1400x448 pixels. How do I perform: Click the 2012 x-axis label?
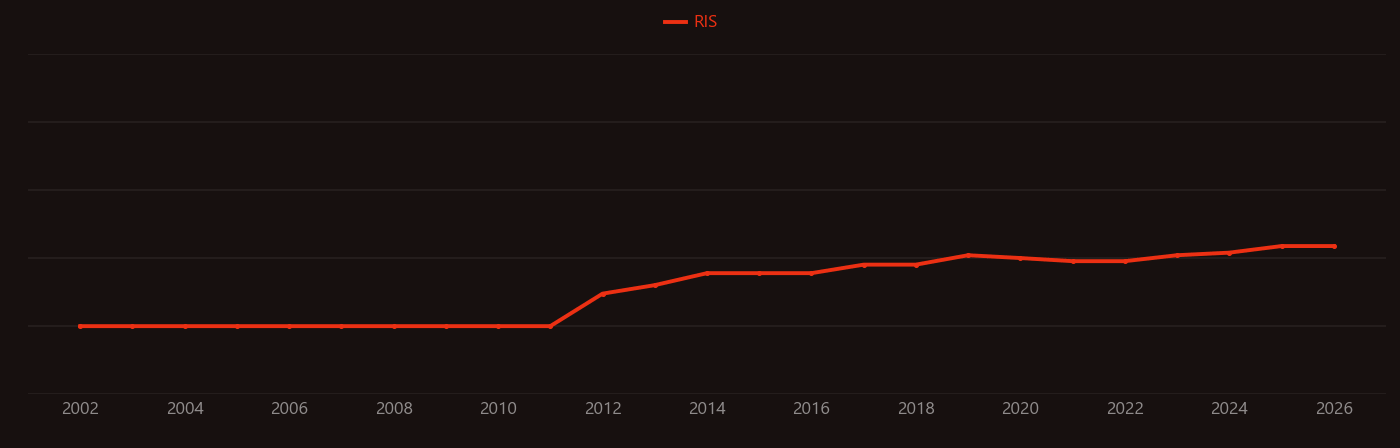(603, 409)
